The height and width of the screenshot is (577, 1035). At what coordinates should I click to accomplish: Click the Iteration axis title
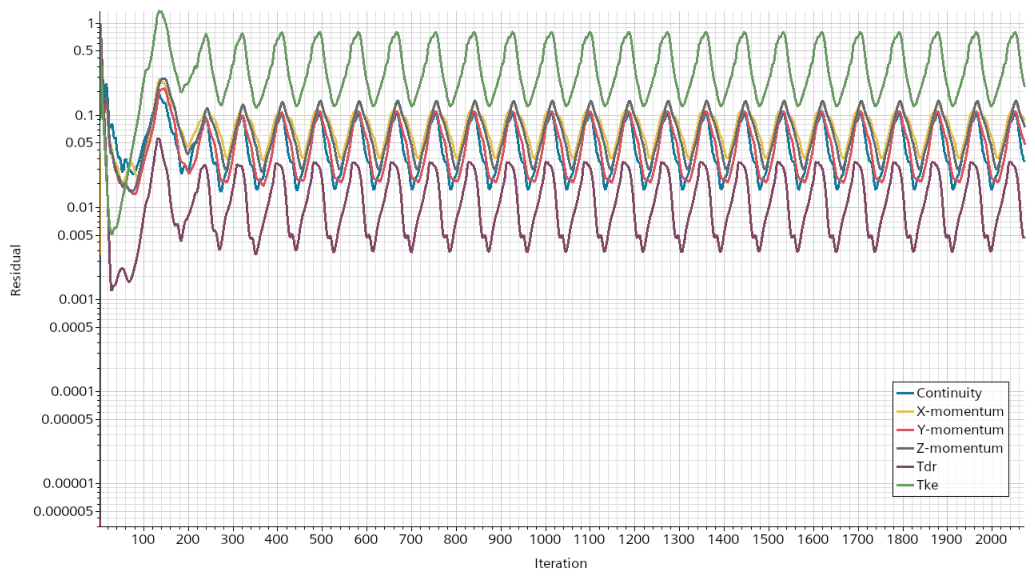pos(561,563)
